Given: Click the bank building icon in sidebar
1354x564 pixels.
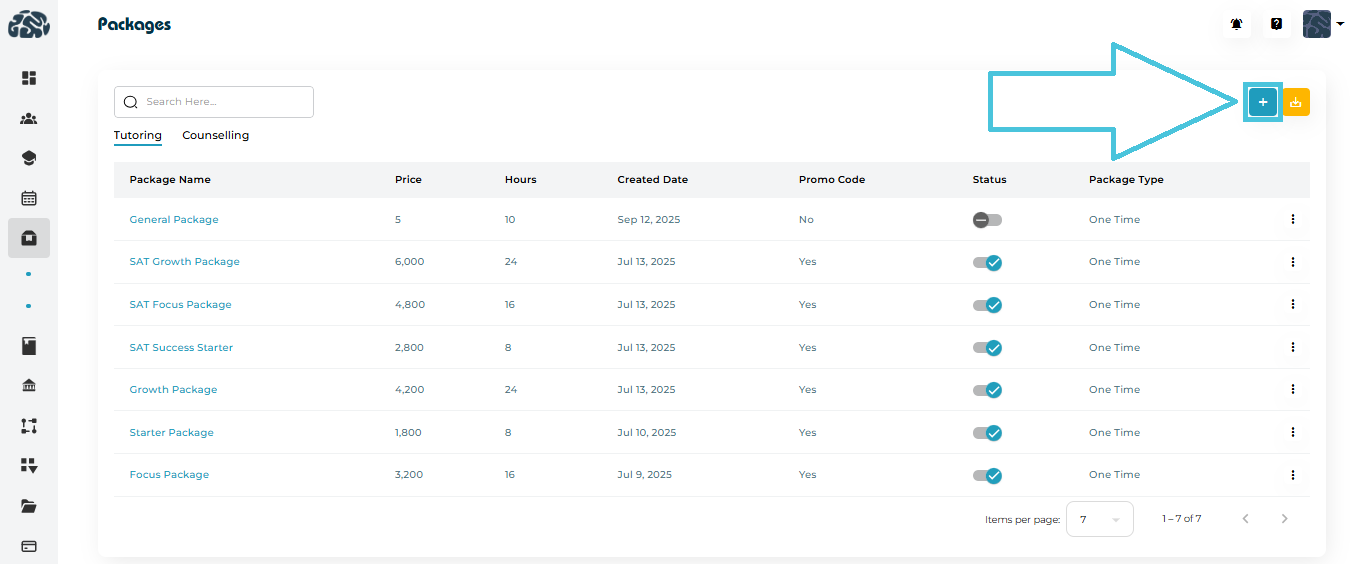Looking at the screenshot, I should tap(29, 386).
